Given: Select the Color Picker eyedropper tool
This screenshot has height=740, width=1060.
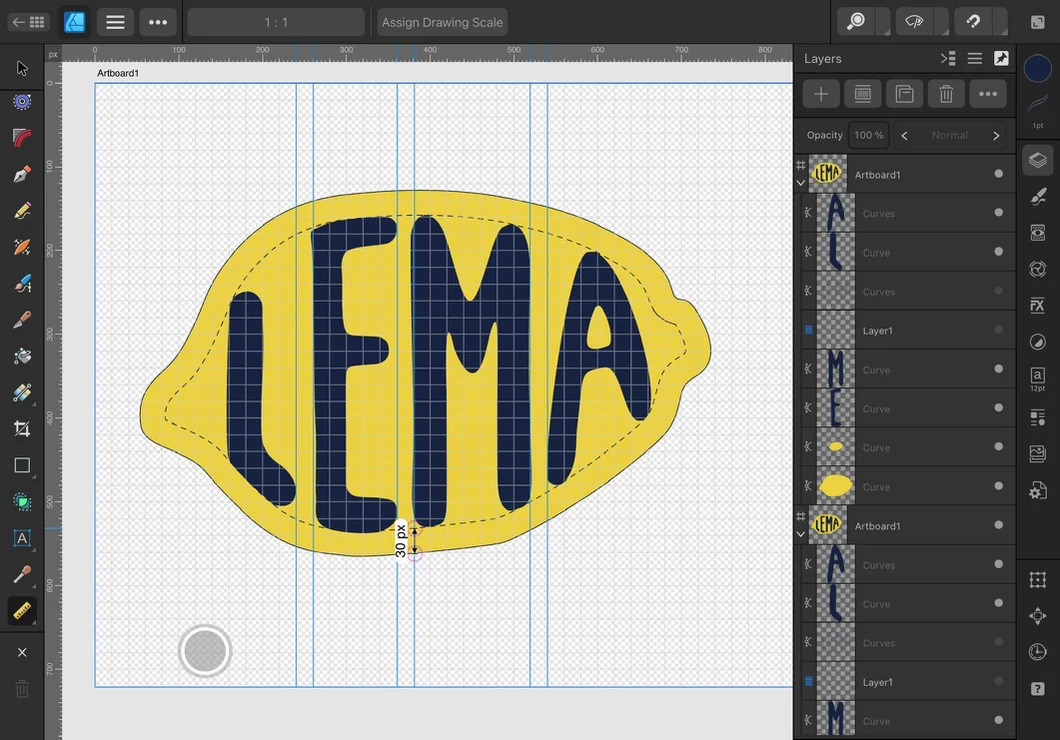Looking at the screenshot, I should point(22,574).
